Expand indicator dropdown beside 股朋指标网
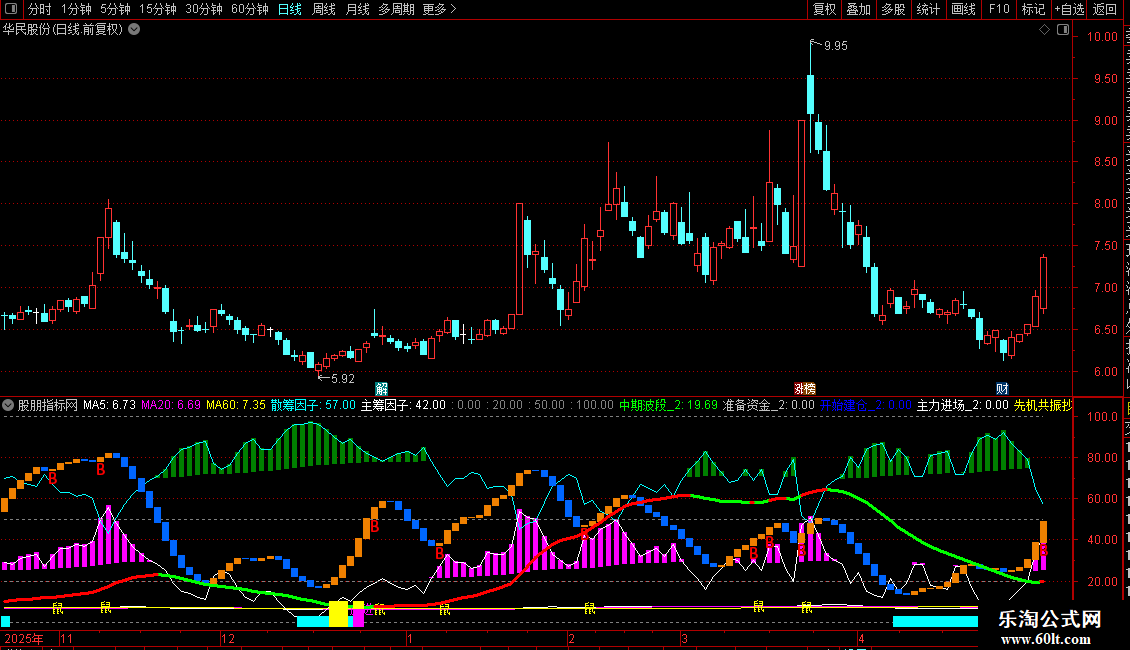 pyautogui.click(x=8, y=405)
